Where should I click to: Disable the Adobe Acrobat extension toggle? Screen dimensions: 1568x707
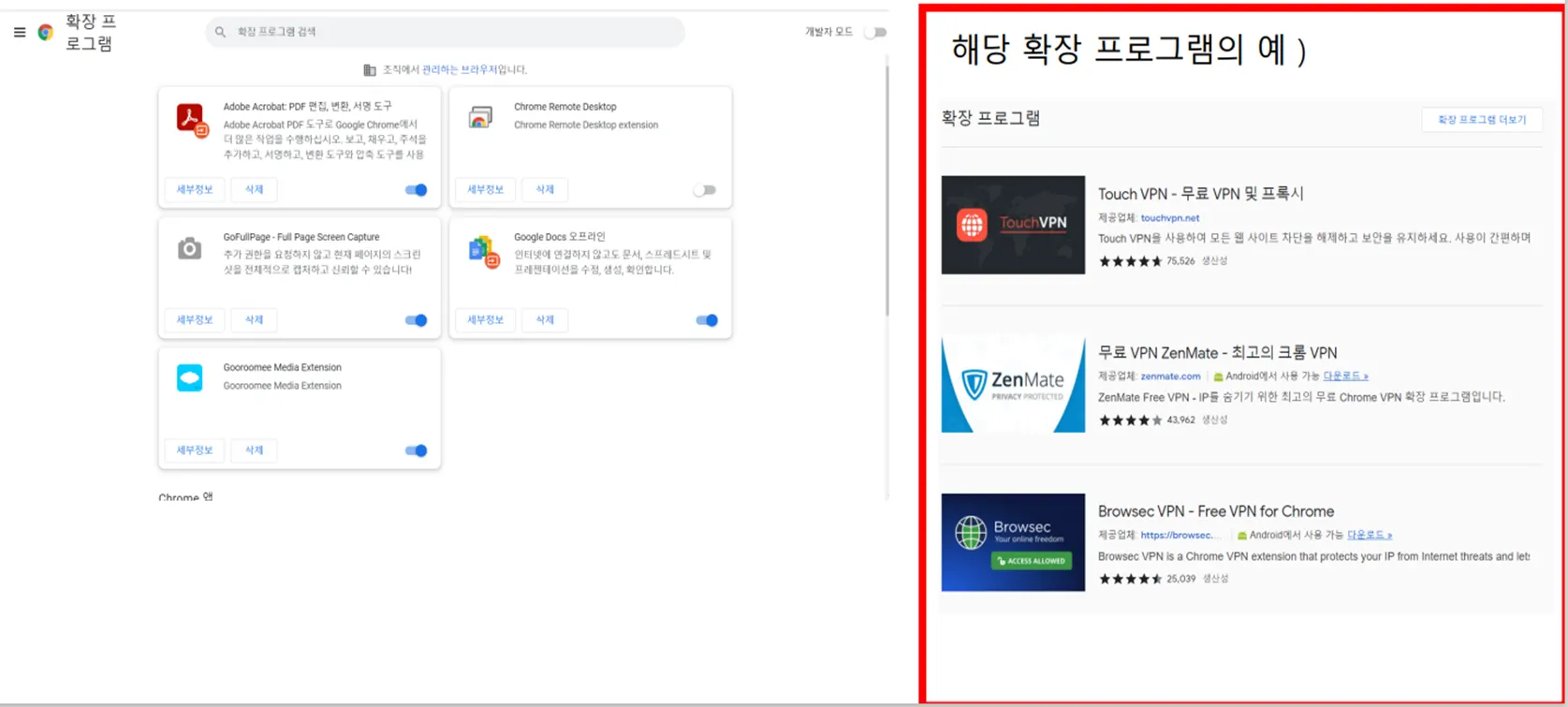[x=417, y=190]
